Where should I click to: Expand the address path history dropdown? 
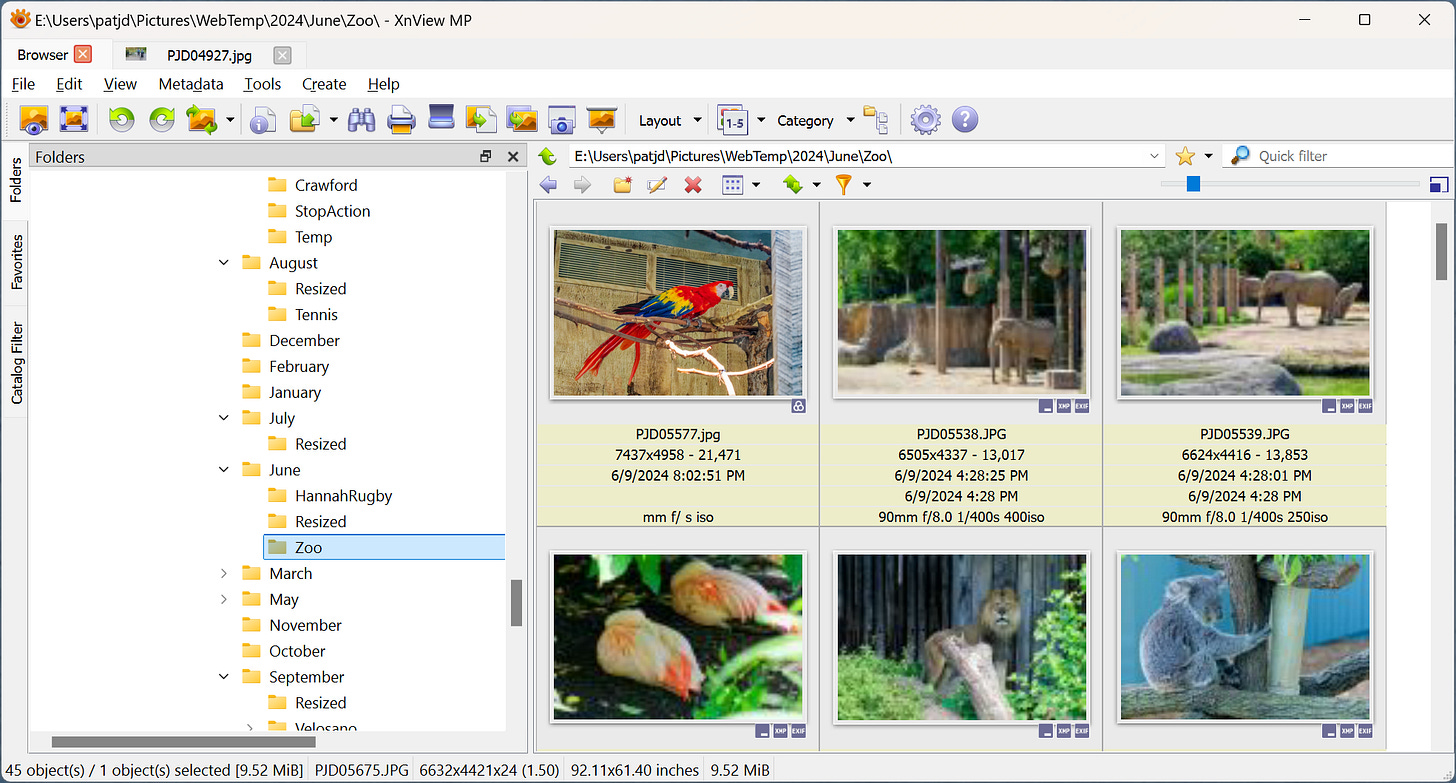(1155, 156)
